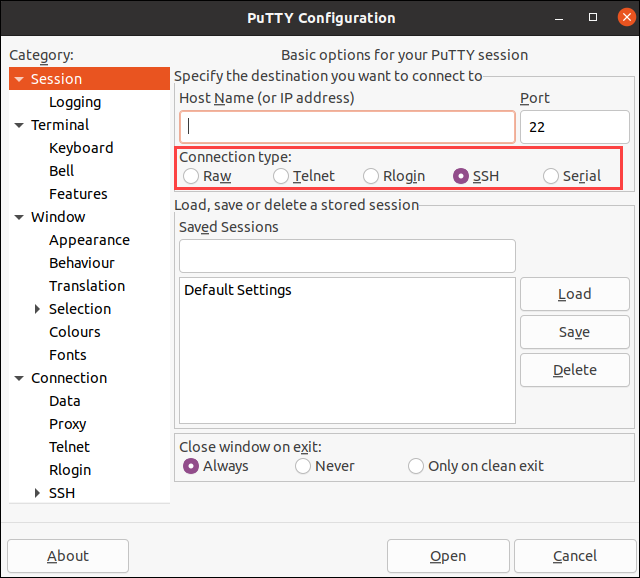Open Rlogin settings in category tree
The image size is (640, 578).
70,470
